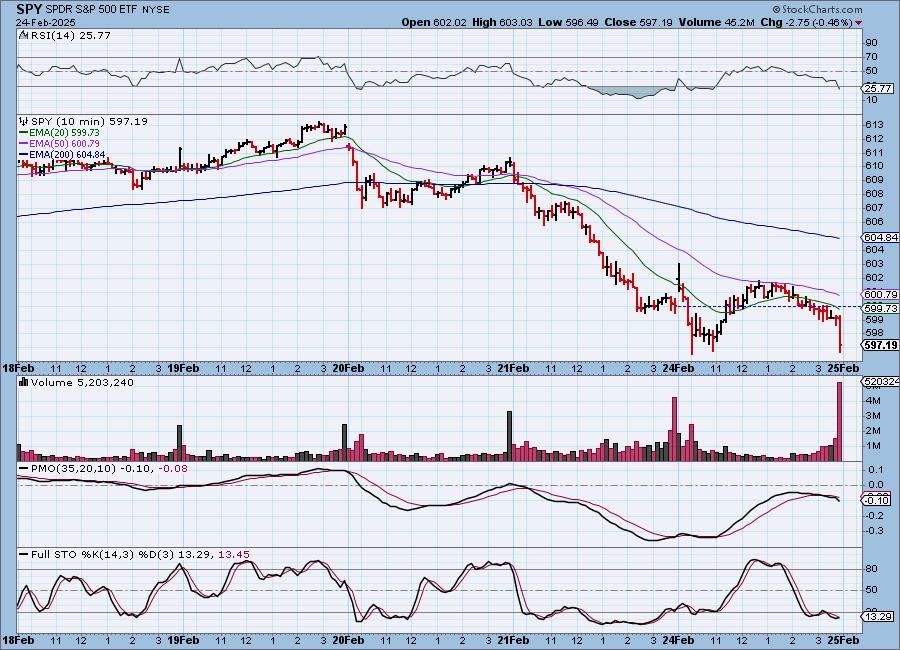The height and width of the screenshot is (650, 900).
Task: Click the RSI(14) legend line icon
Action: [24, 36]
